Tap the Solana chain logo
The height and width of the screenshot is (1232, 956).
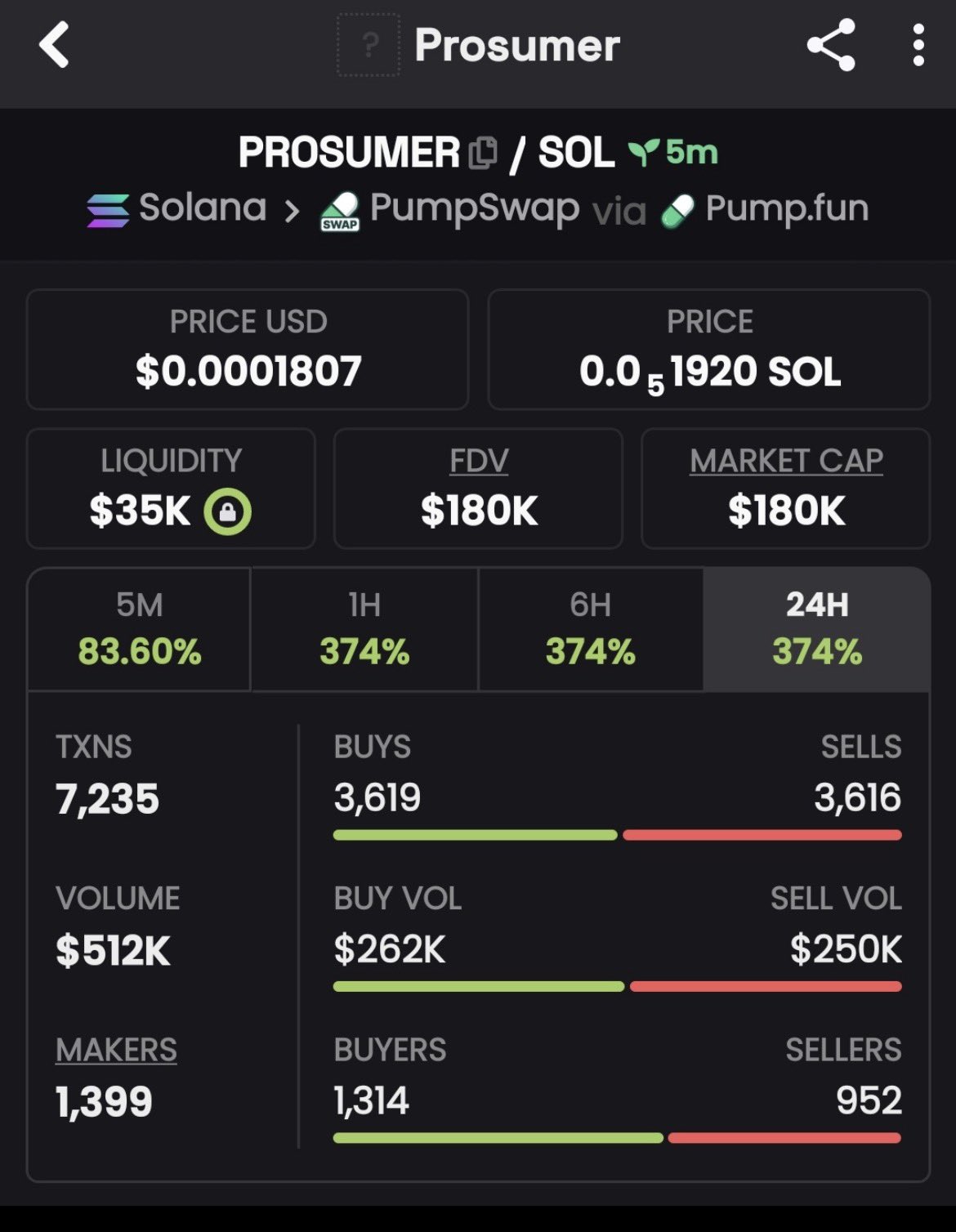pyautogui.click(x=108, y=210)
